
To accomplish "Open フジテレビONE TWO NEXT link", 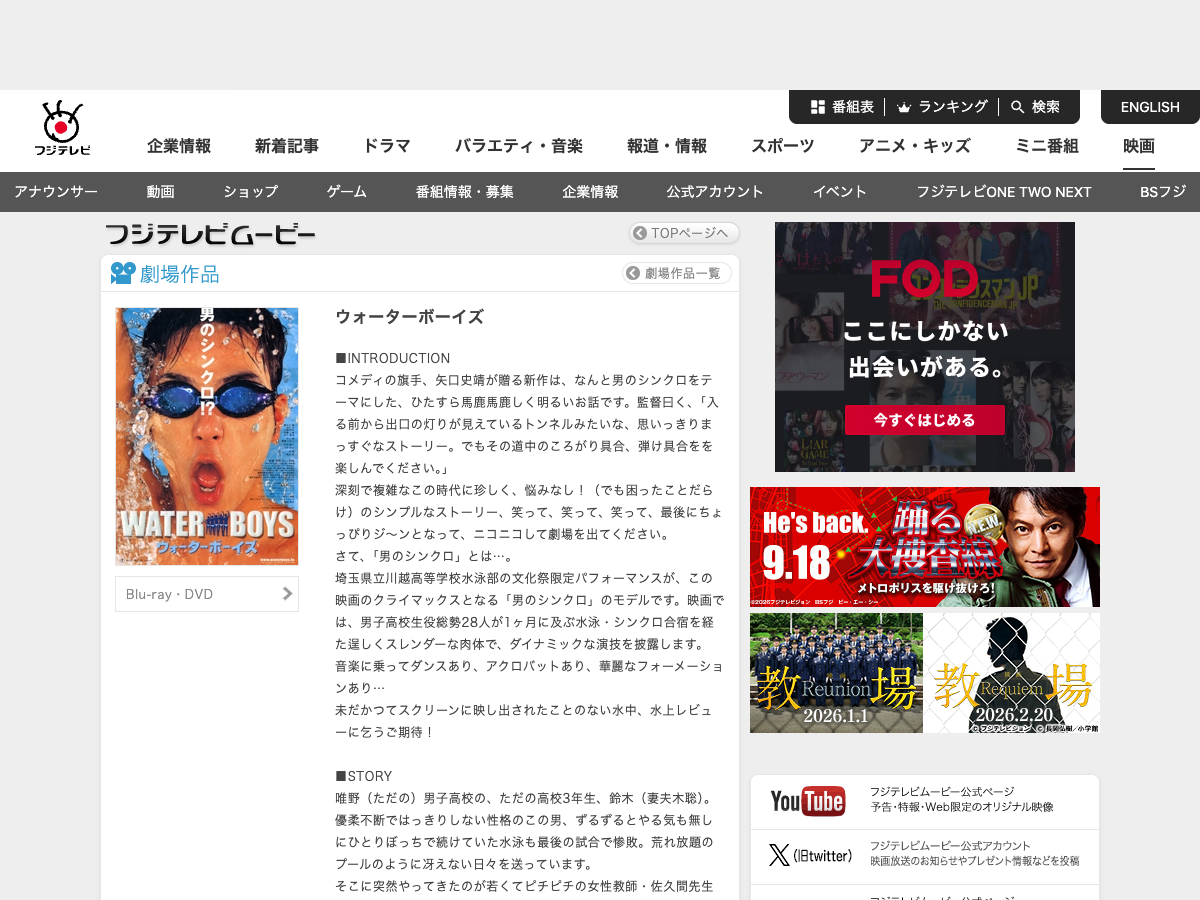I will [1004, 192].
